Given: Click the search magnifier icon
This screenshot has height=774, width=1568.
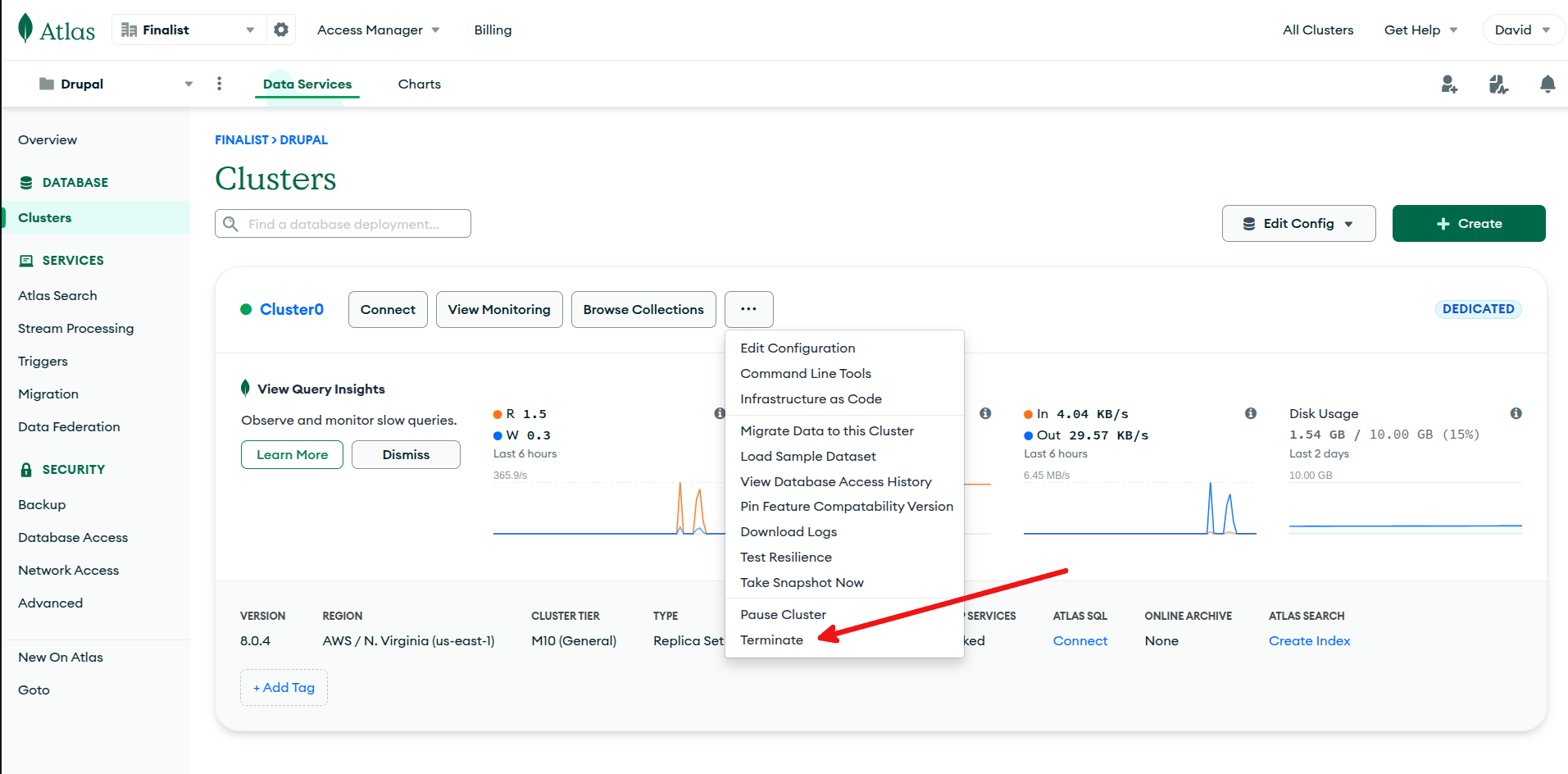Looking at the screenshot, I should coord(231,224).
